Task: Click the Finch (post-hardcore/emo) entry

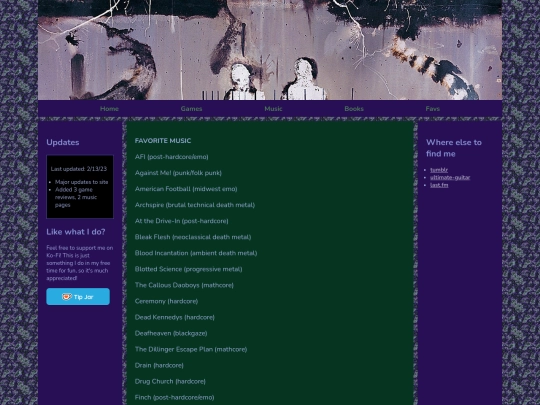Action: [174, 397]
